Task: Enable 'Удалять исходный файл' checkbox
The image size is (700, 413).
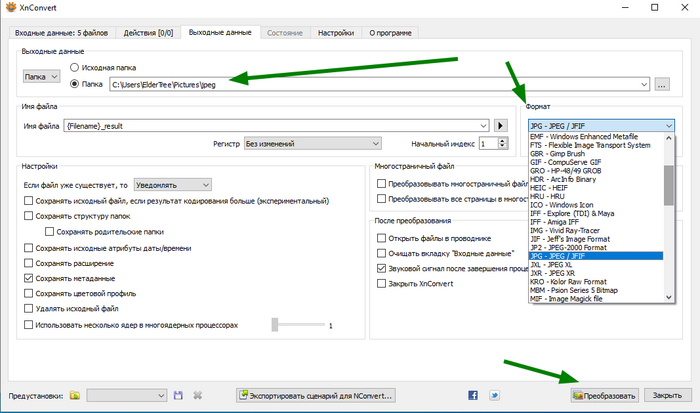Action: 28,309
